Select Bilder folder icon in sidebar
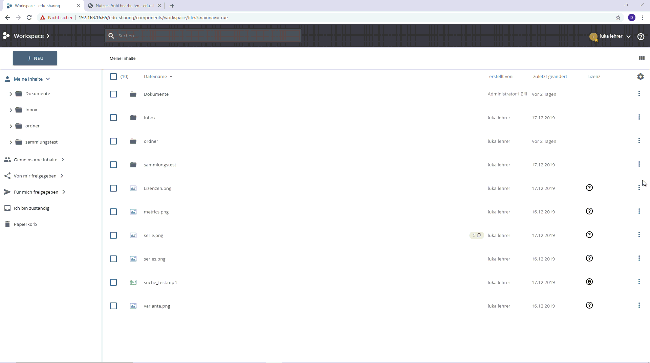 [19, 110]
